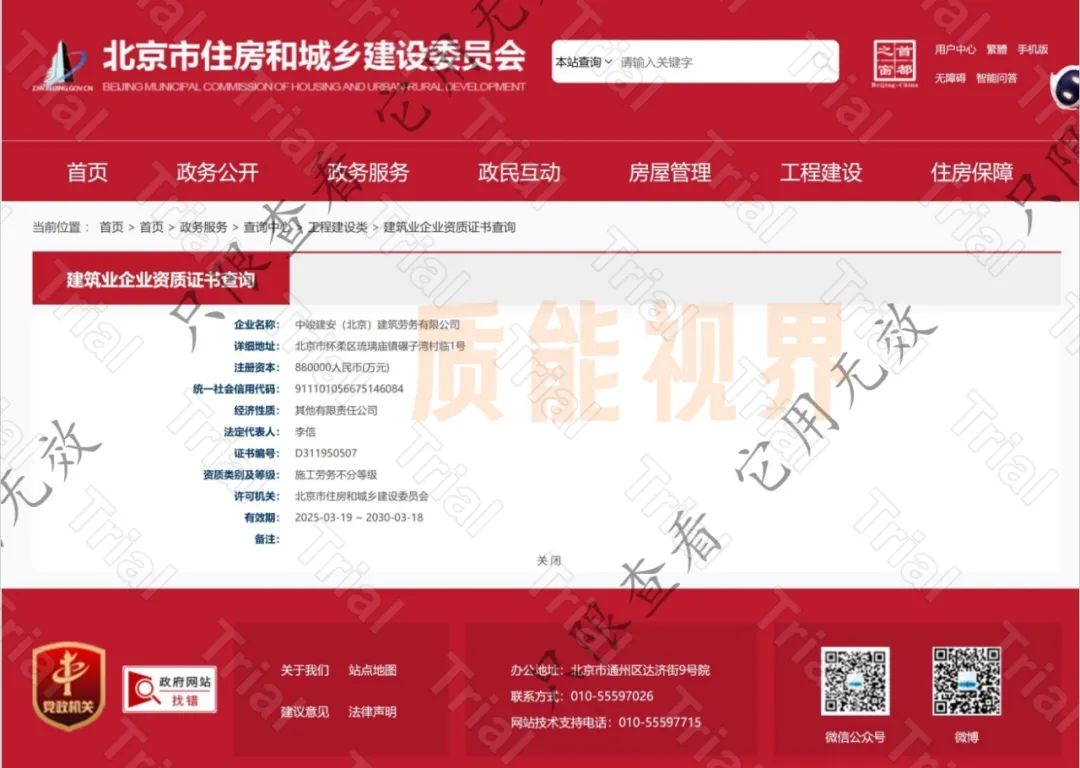Open the 政府网站找错 icon
This screenshot has width=1080, height=768.
click(x=169, y=689)
